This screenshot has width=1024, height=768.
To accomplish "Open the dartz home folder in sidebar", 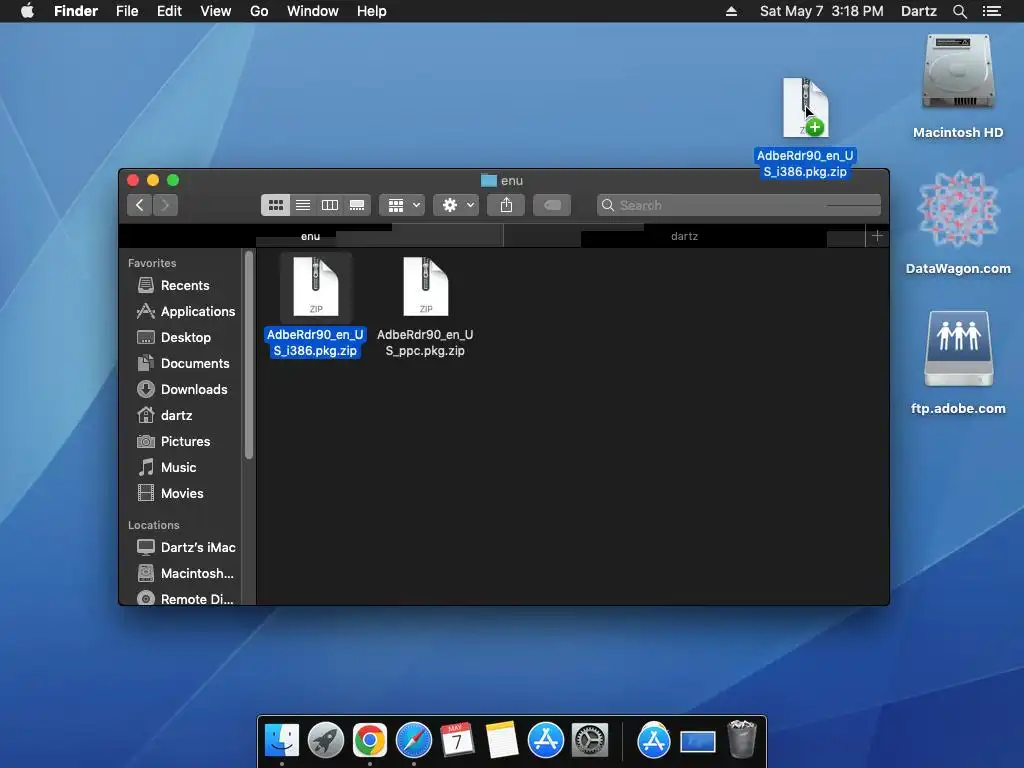I will click(165, 415).
